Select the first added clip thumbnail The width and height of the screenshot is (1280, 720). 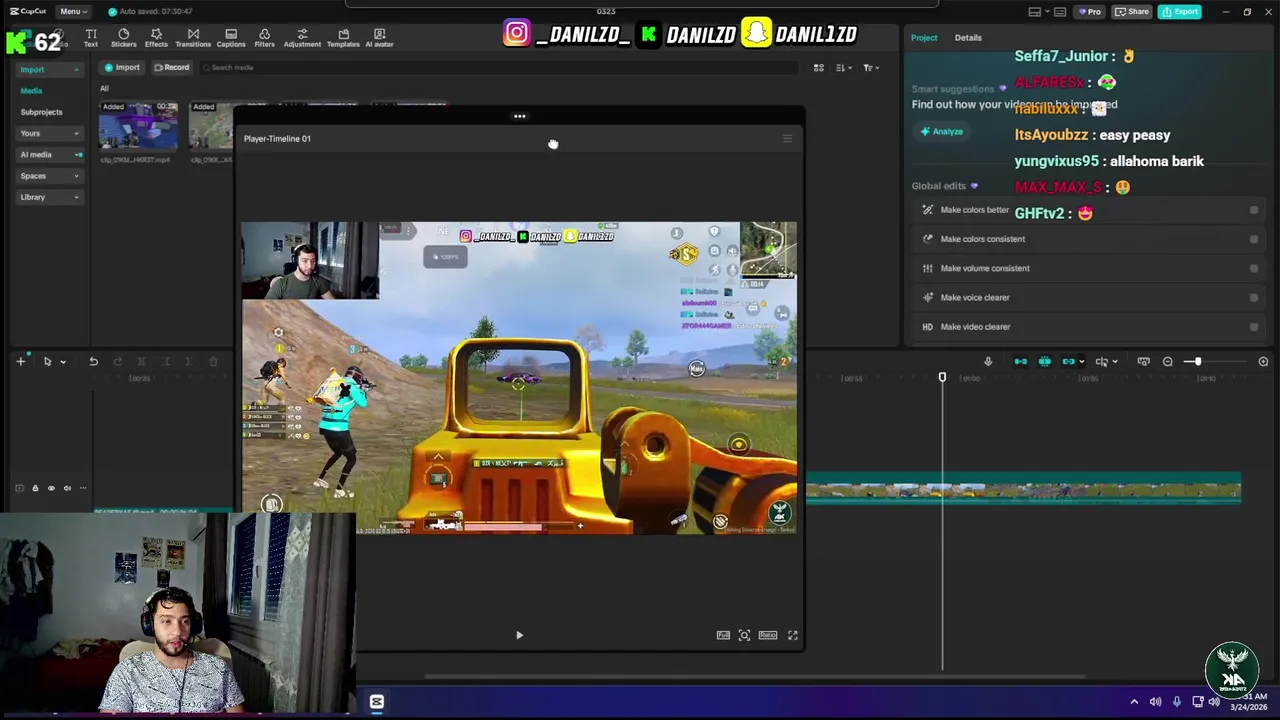(x=138, y=126)
